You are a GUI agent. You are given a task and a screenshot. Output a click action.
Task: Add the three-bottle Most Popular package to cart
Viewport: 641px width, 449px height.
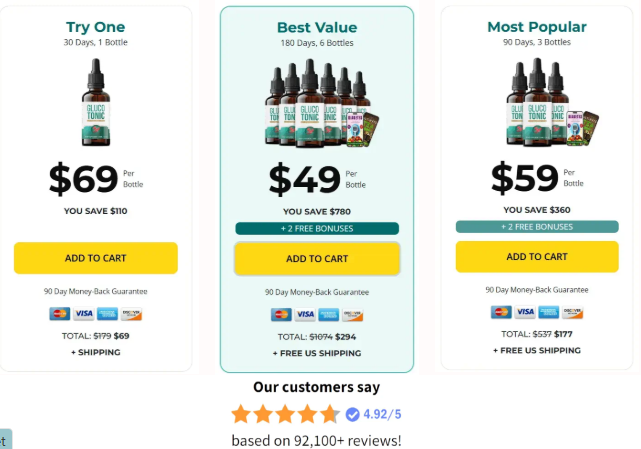537,257
